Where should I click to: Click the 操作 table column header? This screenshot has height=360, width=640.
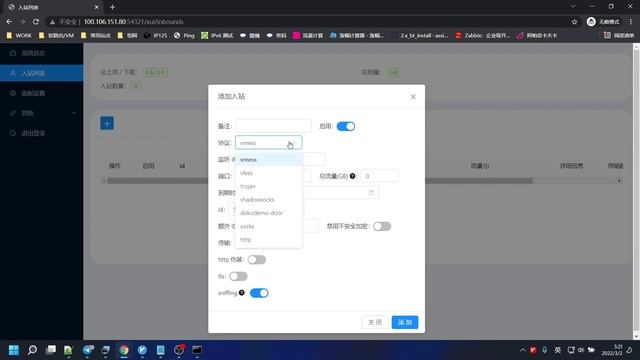coord(115,166)
